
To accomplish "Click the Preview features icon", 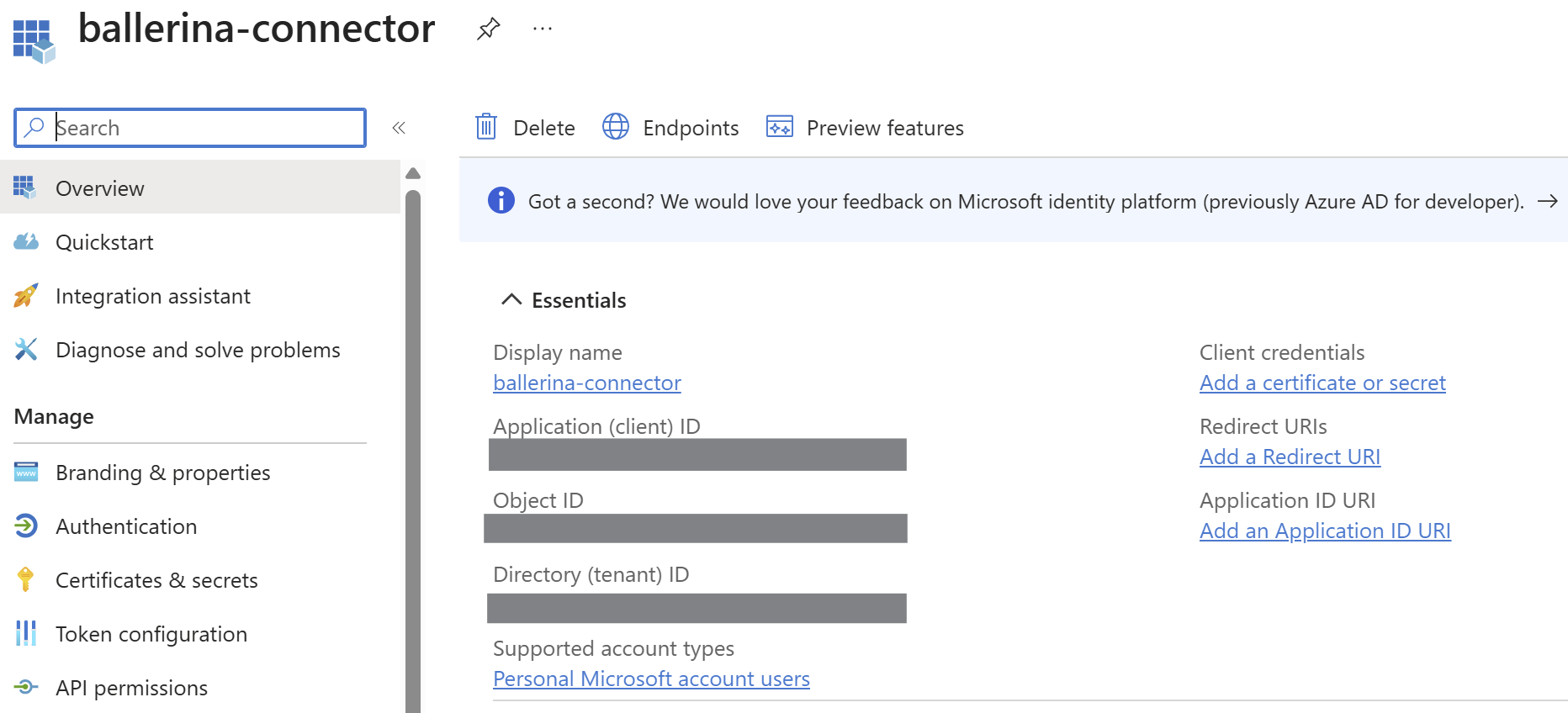I will tap(780, 127).
